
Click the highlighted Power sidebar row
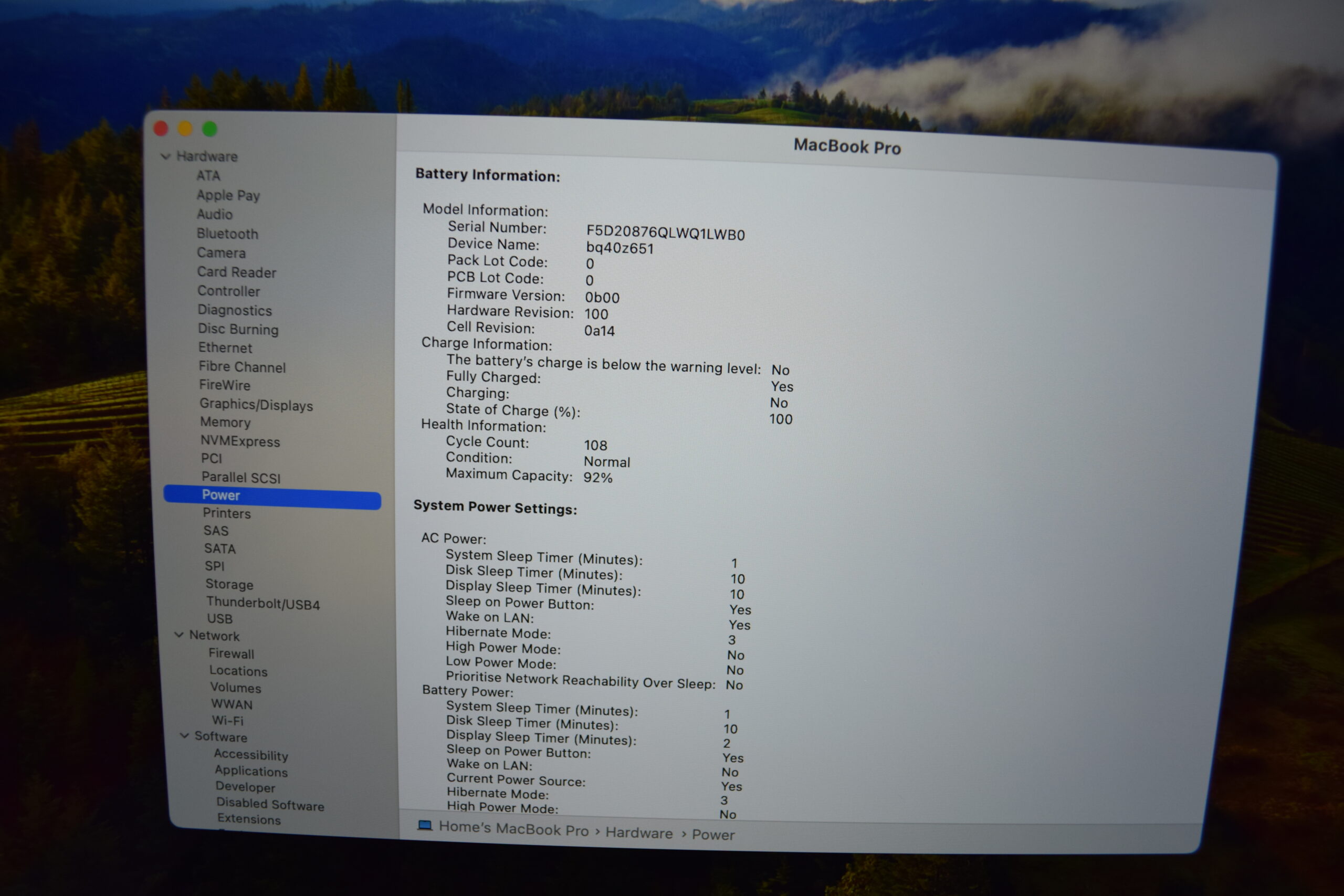[x=272, y=496]
